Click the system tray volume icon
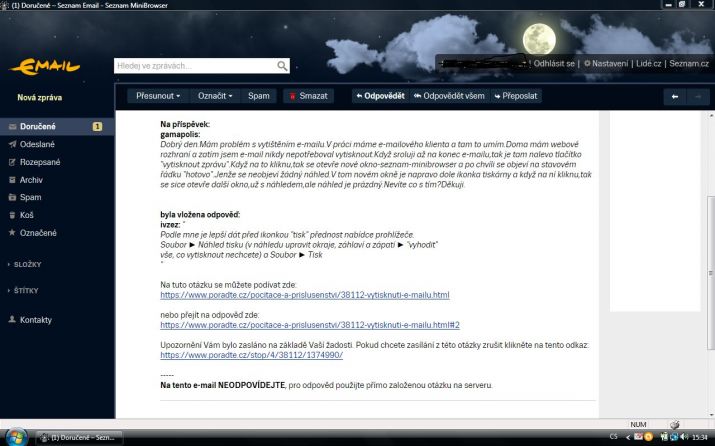This screenshot has width=715, height=446. (x=684, y=437)
